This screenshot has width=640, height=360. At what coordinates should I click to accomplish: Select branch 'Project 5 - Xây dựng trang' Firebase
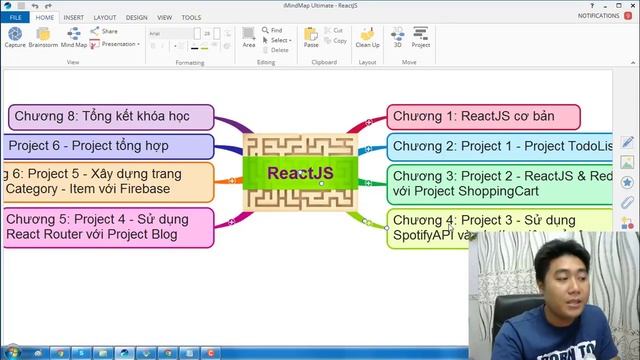tap(109, 182)
